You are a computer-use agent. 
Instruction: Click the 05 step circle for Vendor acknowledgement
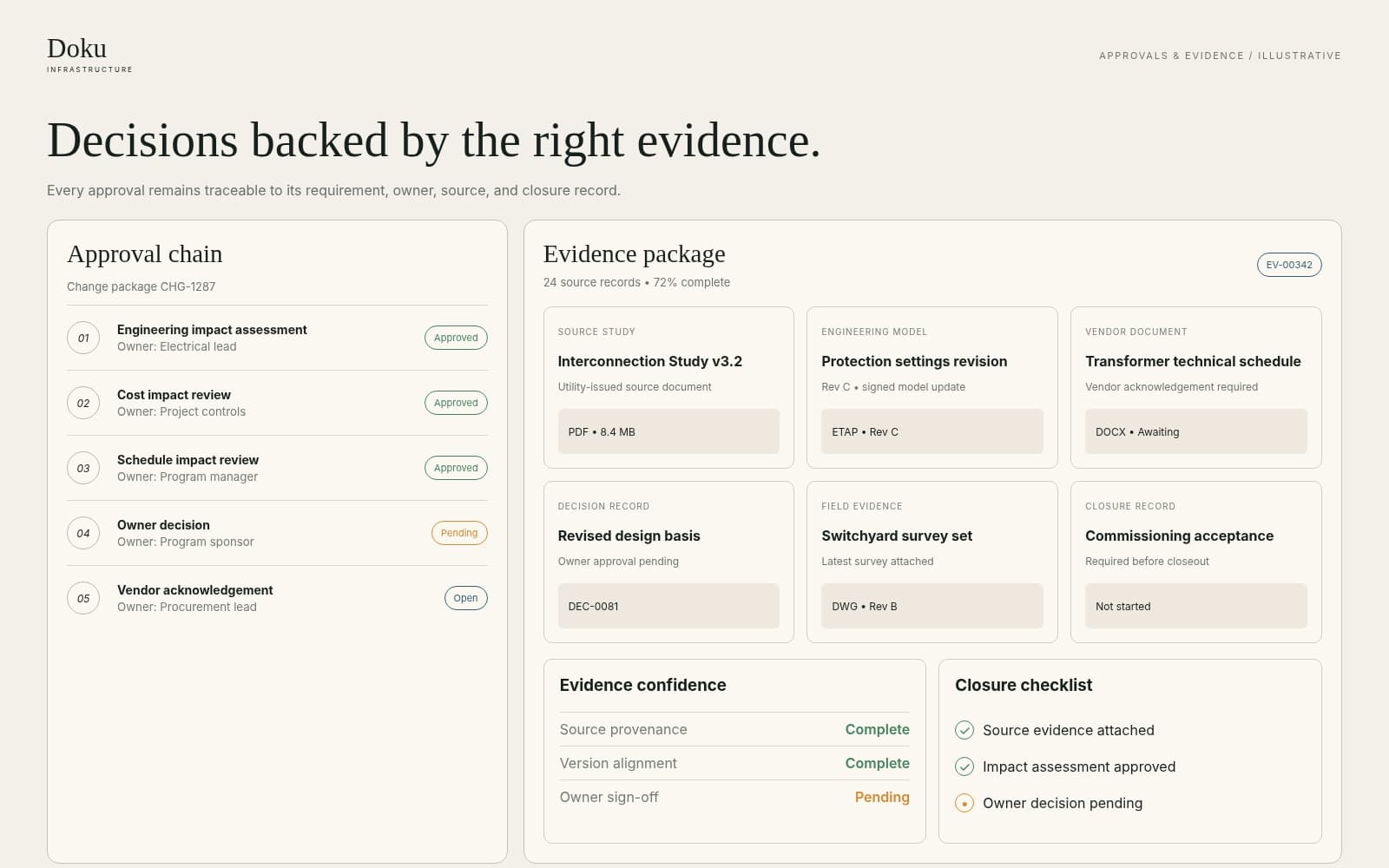pyautogui.click(x=83, y=598)
